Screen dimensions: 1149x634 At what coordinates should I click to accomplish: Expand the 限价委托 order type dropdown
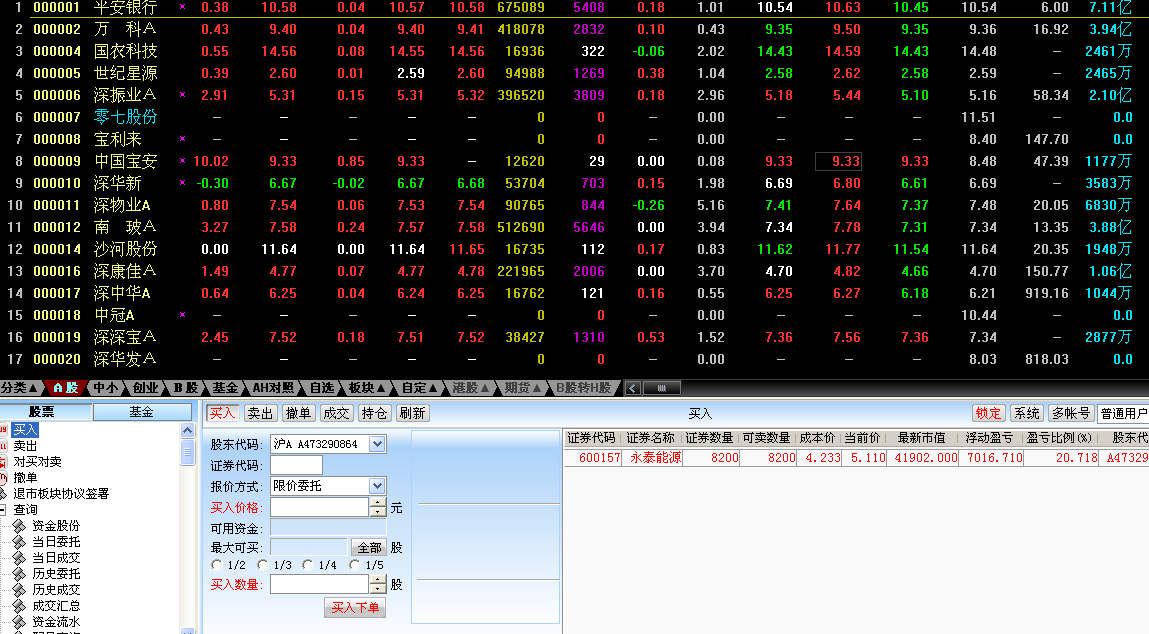pos(377,485)
